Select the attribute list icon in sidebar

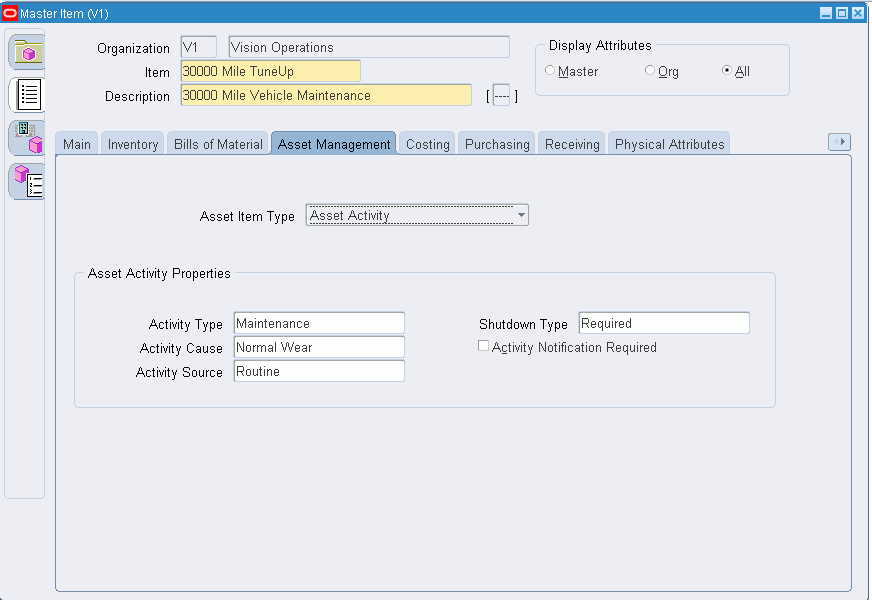pos(27,95)
